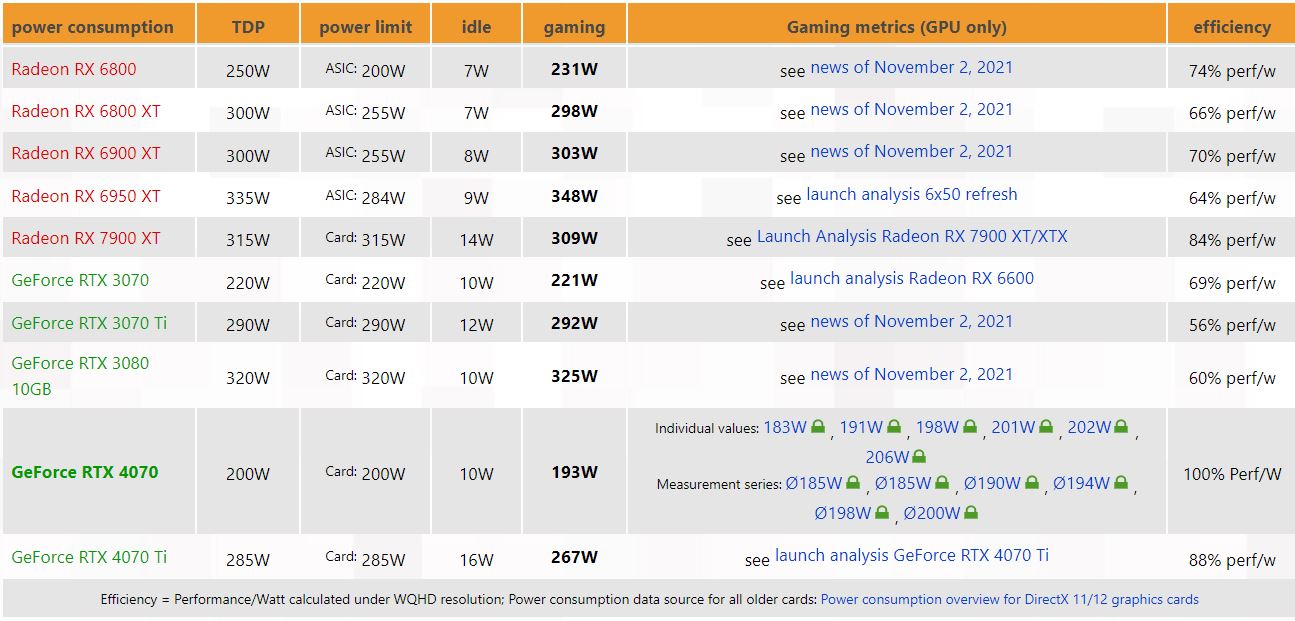Open the news link in Radeon RX 6800 row
This screenshot has width=1295, height=621.
pos(911,67)
